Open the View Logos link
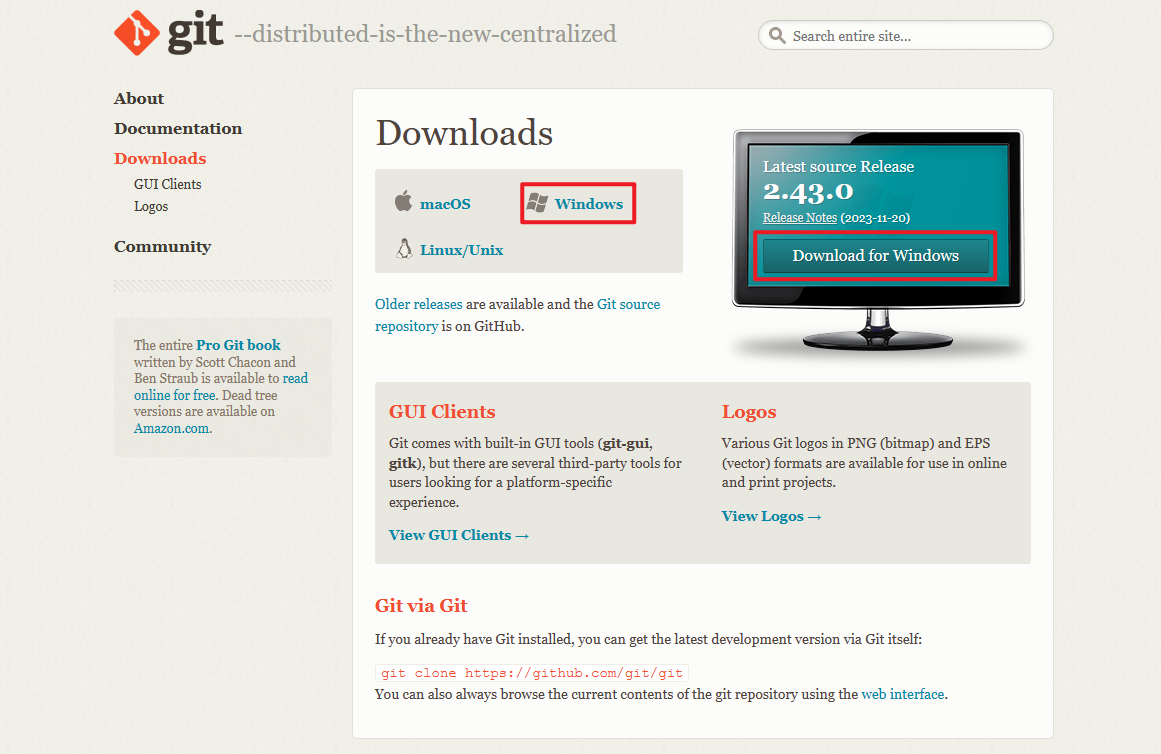Screen dimensions: 1161x754 pyautogui.click(x=771, y=516)
